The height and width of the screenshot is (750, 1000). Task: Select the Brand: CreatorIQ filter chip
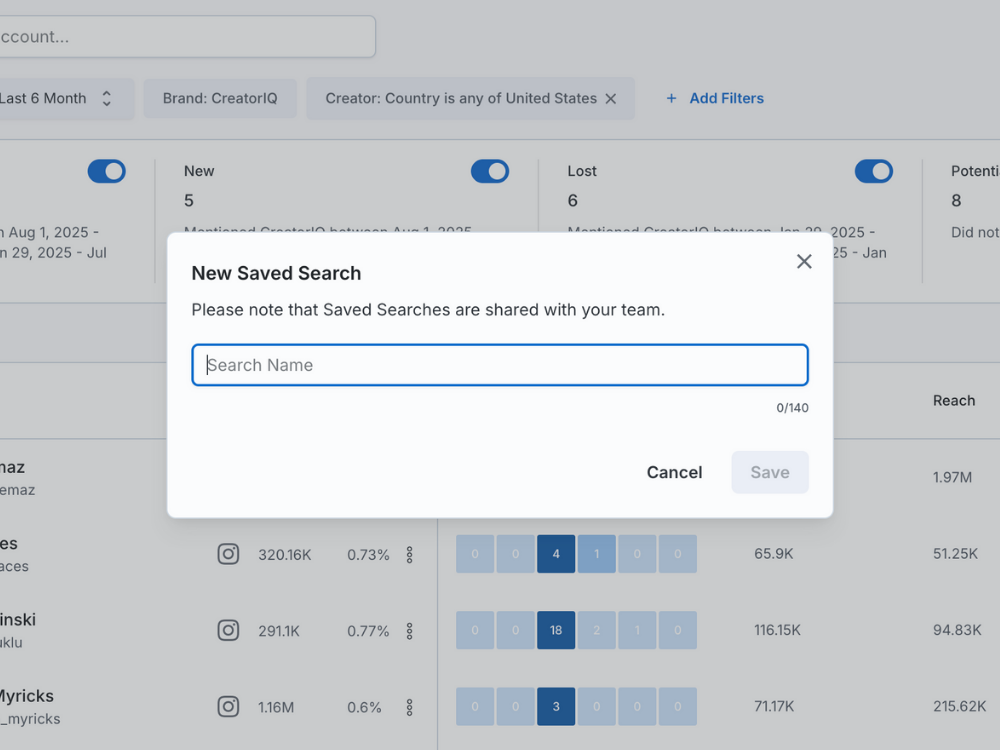(220, 99)
